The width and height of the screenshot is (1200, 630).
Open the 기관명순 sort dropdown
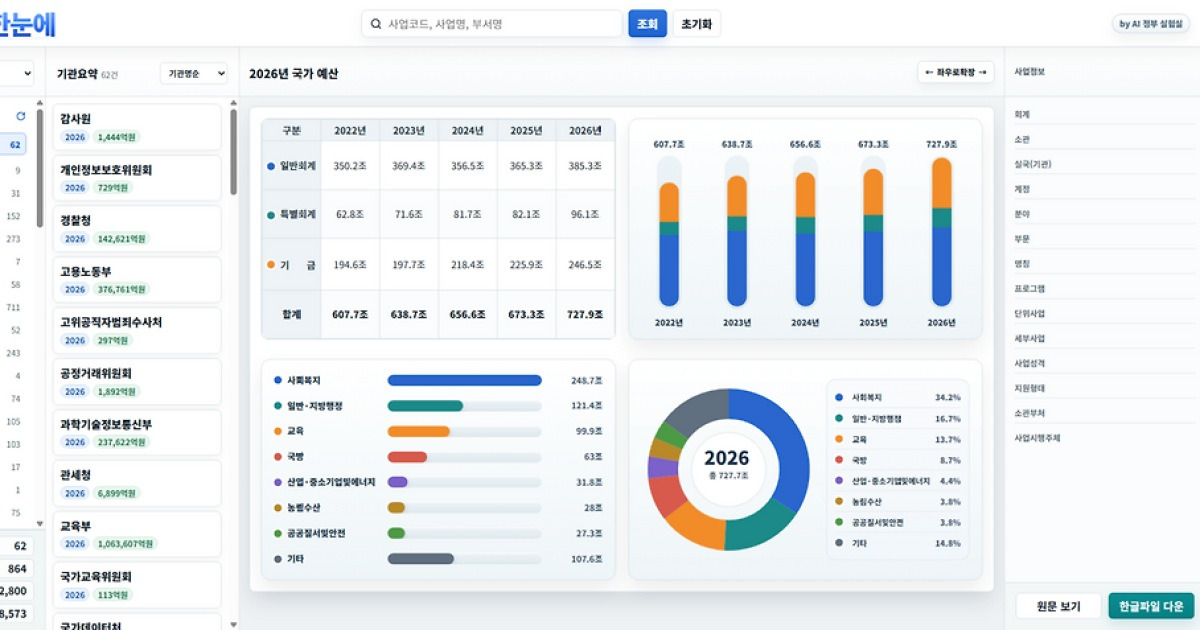click(x=194, y=74)
